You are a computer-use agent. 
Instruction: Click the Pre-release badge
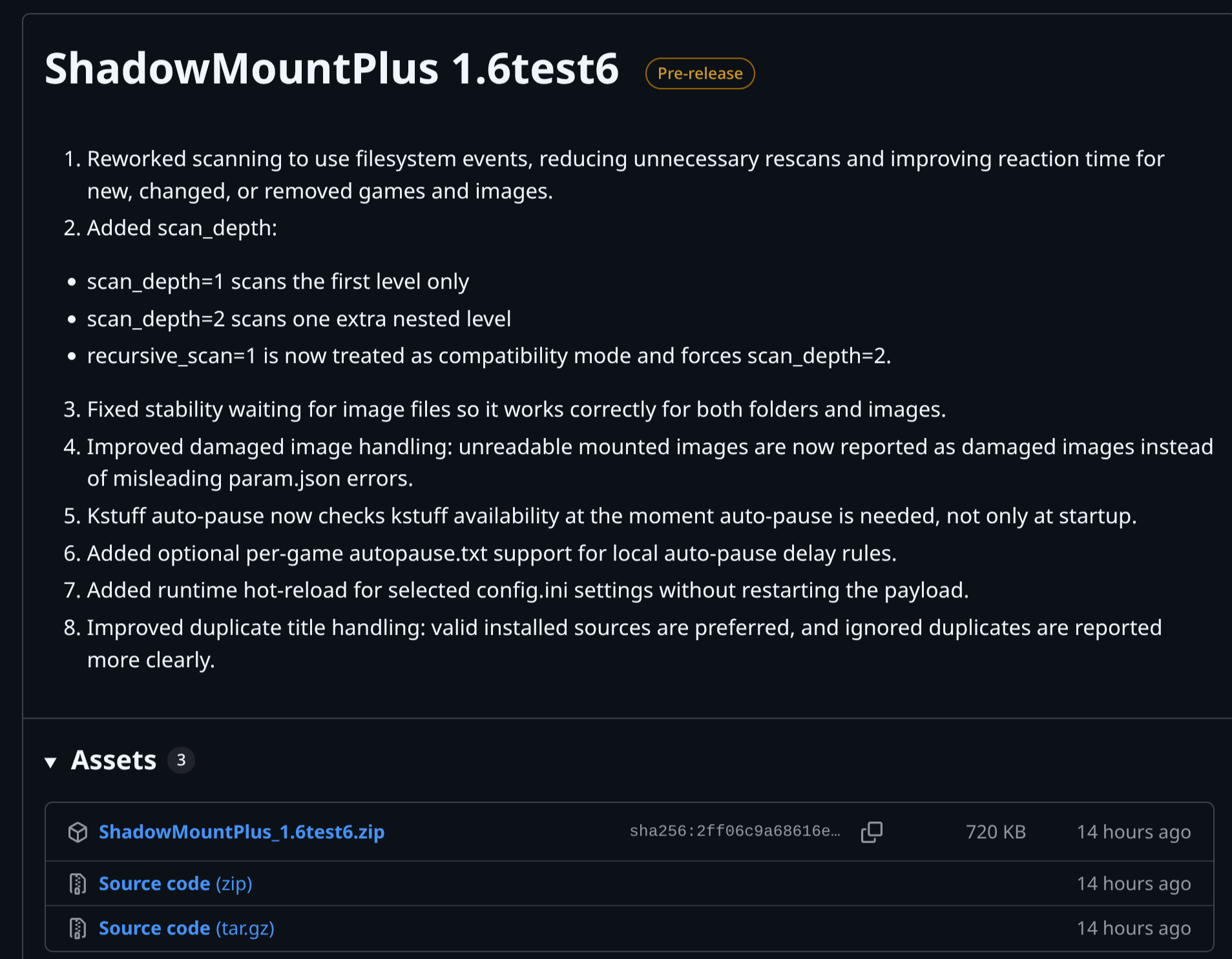click(x=700, y=73)
